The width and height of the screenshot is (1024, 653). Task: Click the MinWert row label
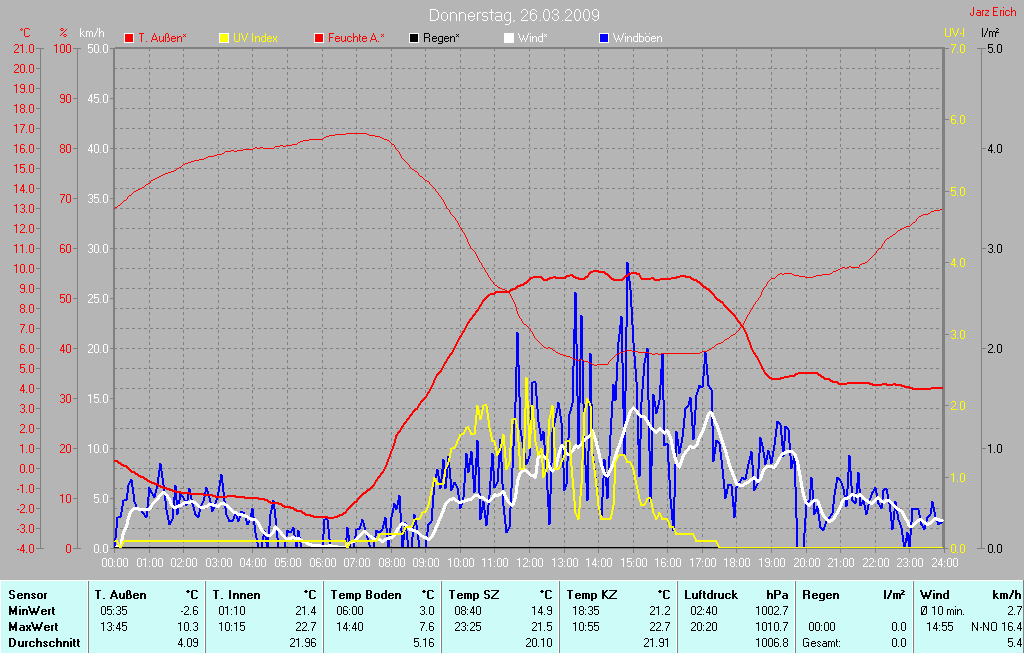click(x=31, y=611)
